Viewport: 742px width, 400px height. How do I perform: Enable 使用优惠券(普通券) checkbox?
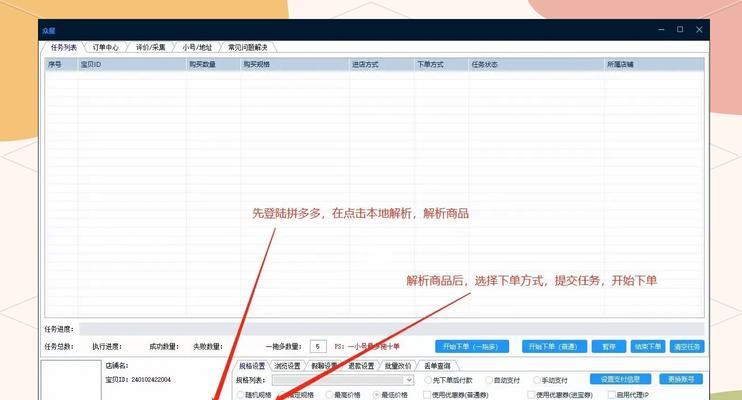click(x=456, y=395)
